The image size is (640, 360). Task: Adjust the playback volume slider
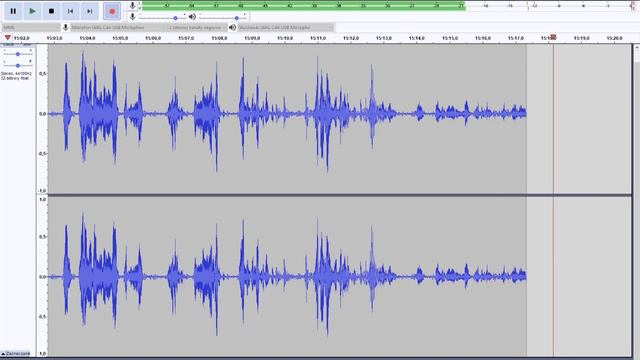point(223,17)
